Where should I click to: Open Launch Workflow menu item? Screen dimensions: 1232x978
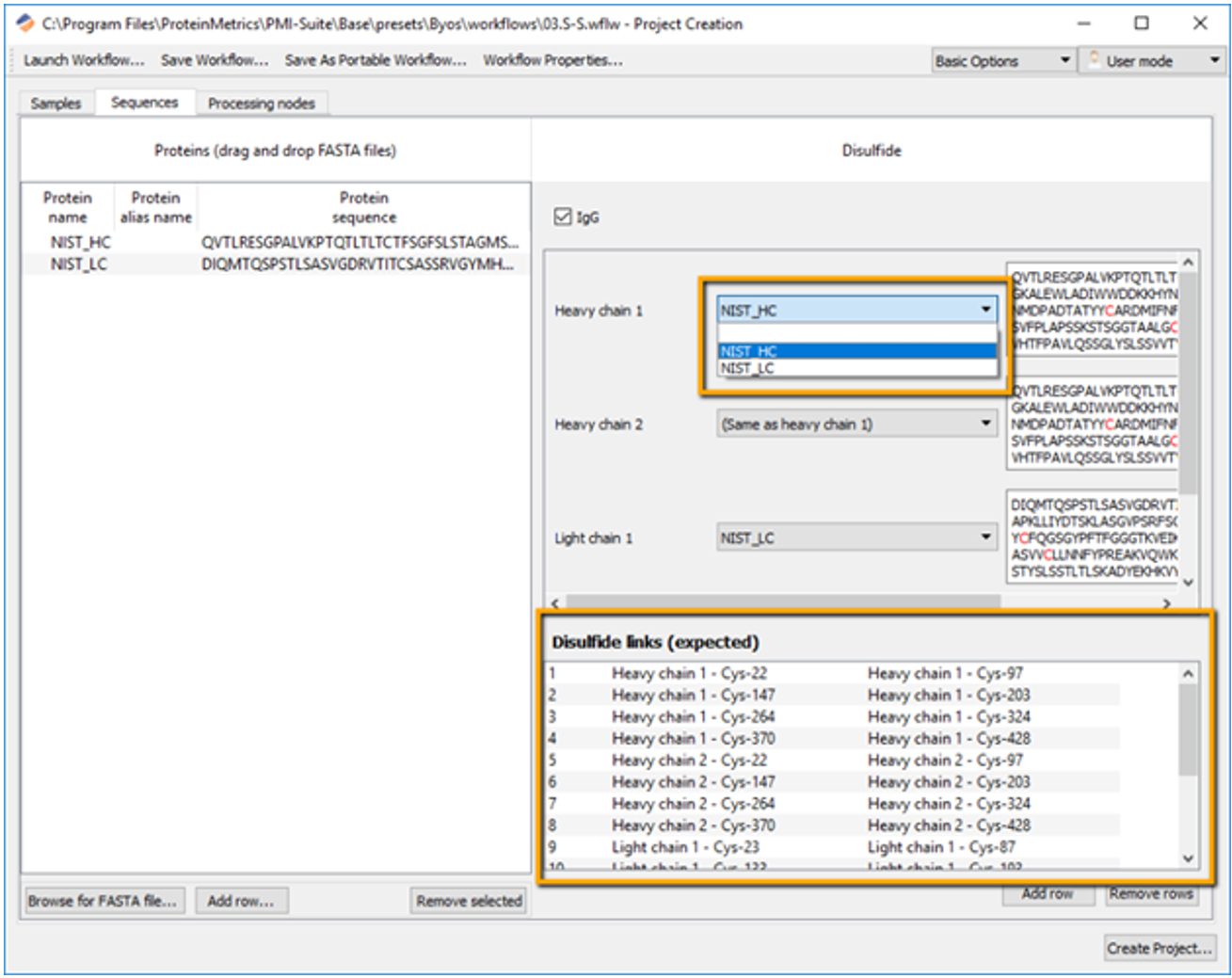(84, 60)
